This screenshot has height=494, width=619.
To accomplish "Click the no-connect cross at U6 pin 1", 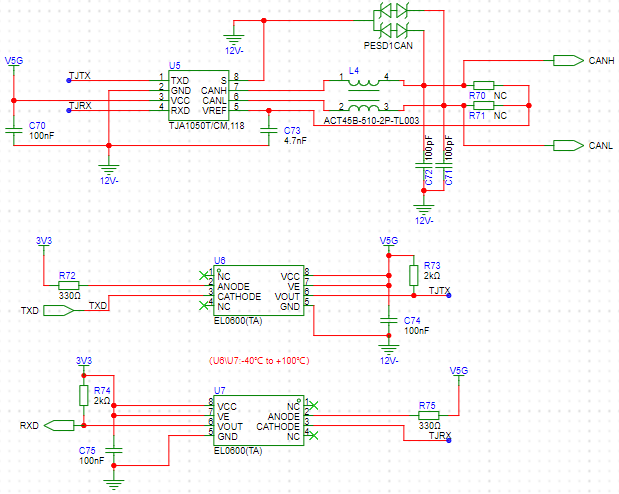I will point(204,275).
